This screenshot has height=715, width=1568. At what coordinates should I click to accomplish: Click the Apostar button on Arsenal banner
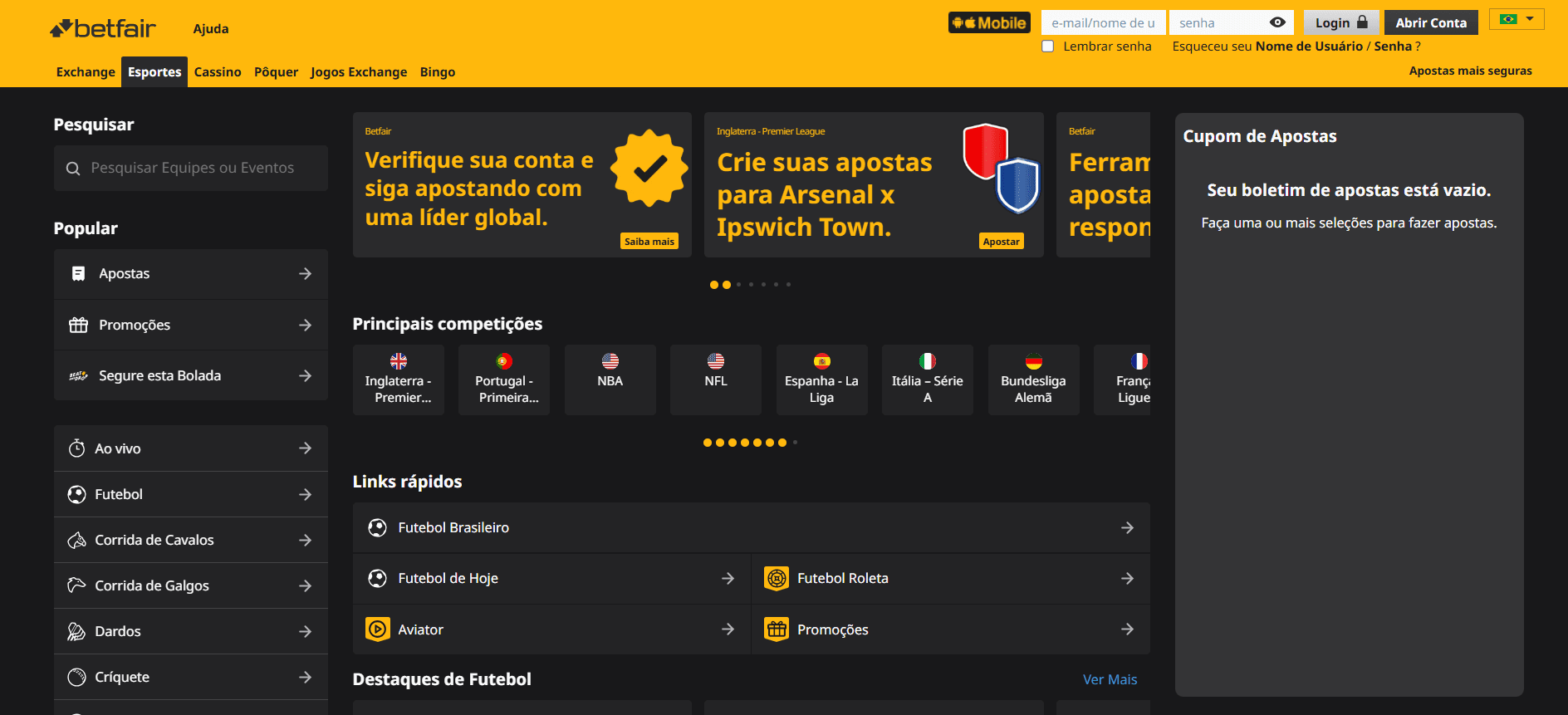coord(1002,241)
